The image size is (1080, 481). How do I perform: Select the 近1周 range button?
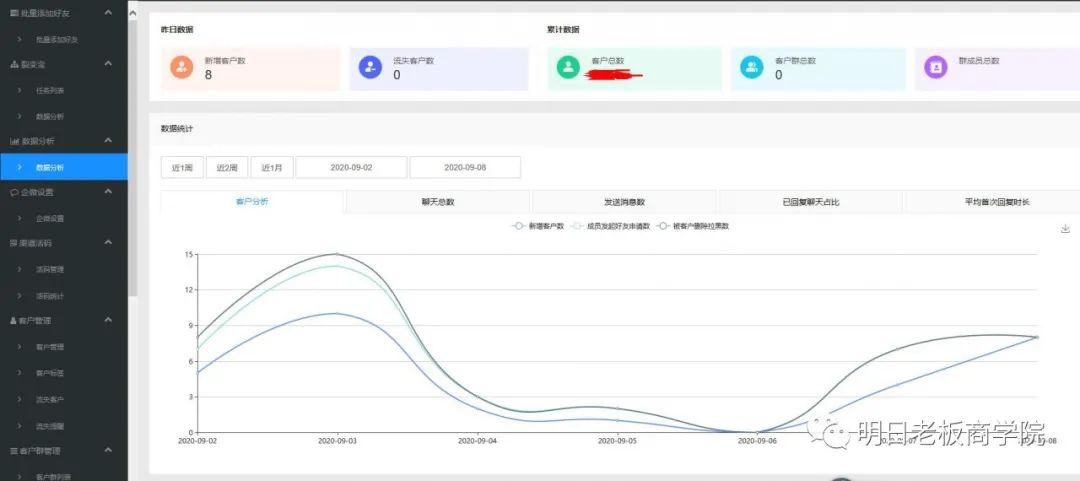pyautogui.click(x=183, y=167)
